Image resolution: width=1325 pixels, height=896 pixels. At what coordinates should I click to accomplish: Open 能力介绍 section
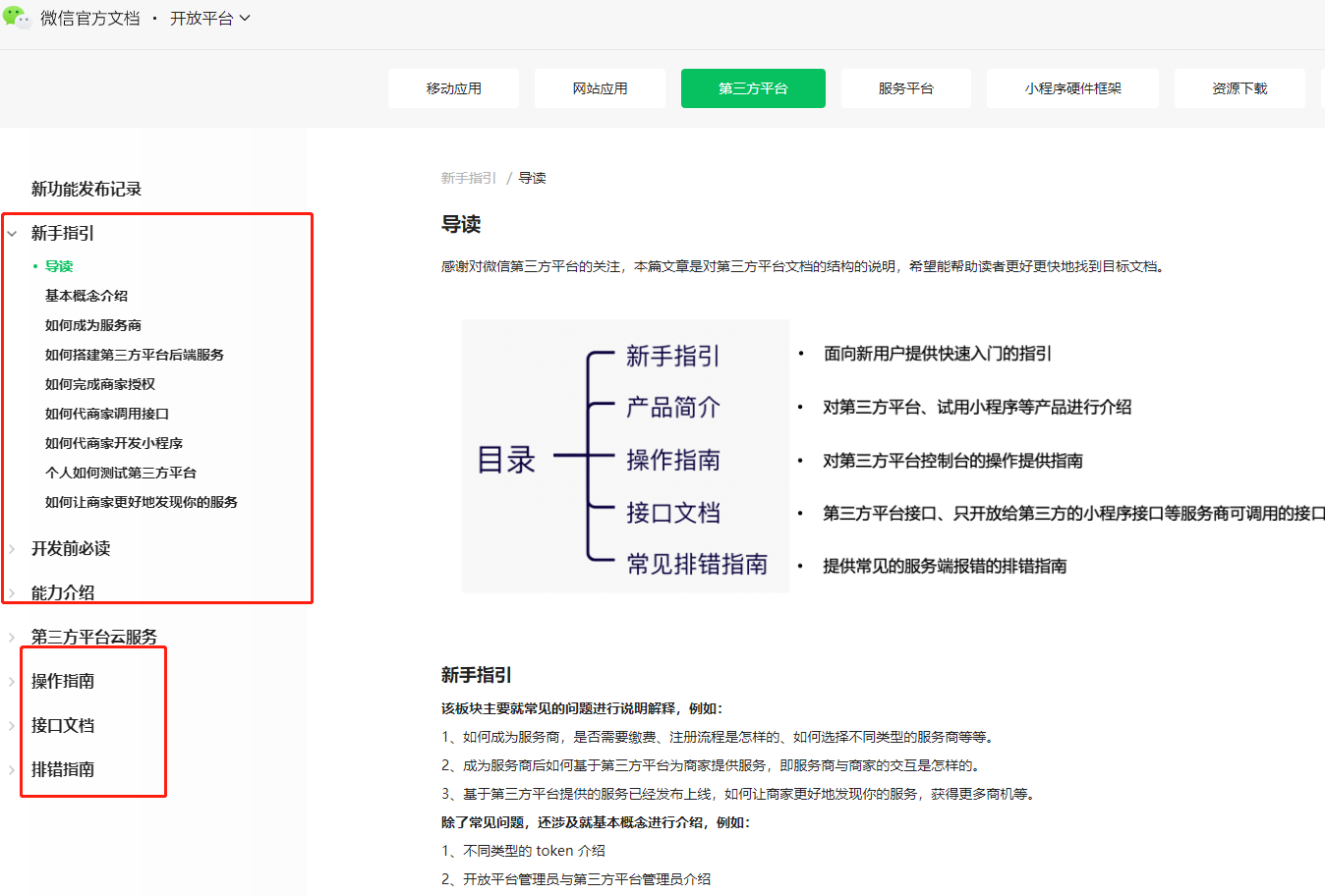(63, 592)
